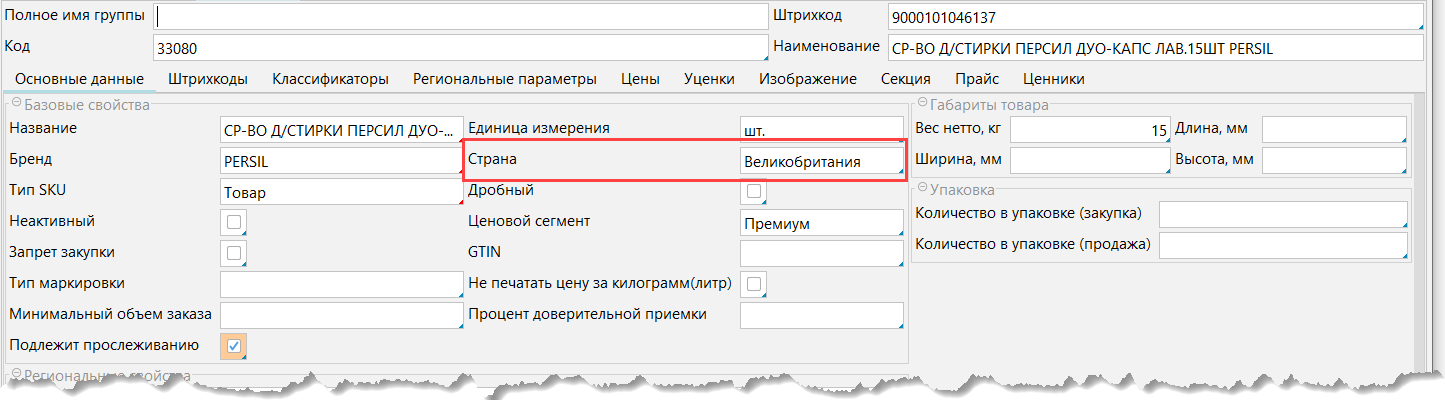
Task: Click the Минимальный объем заказа field
Action: click(x=340, y=315)
